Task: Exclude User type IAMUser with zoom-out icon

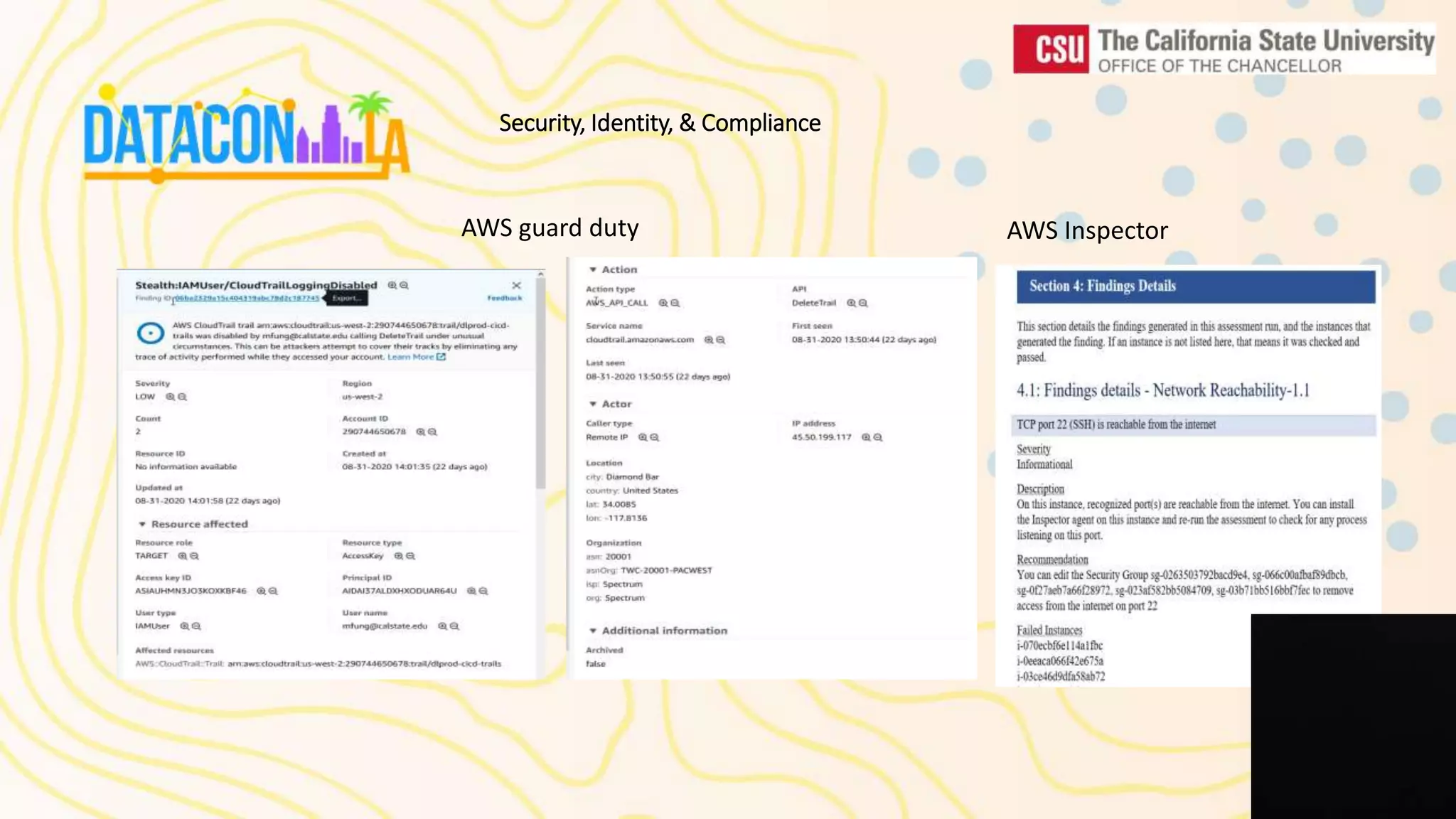Action: click(196, 626)
